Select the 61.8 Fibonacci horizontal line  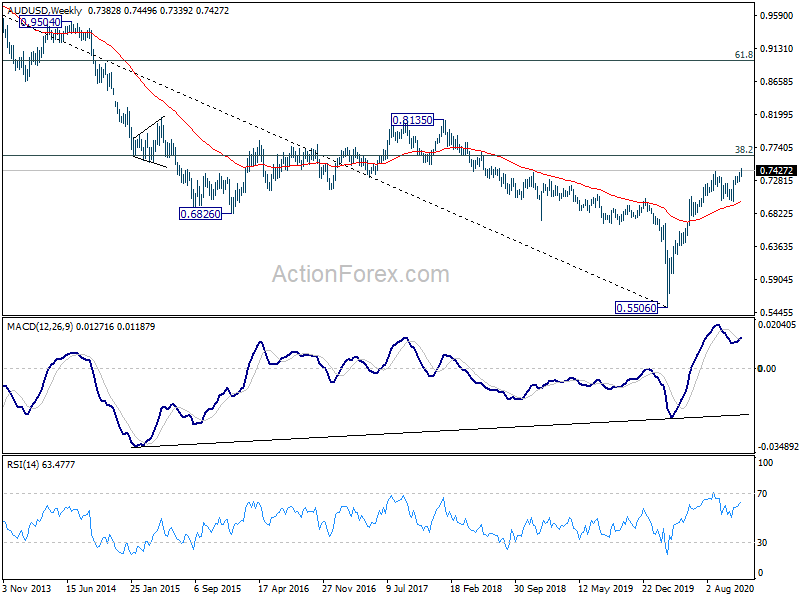[378, 60]
